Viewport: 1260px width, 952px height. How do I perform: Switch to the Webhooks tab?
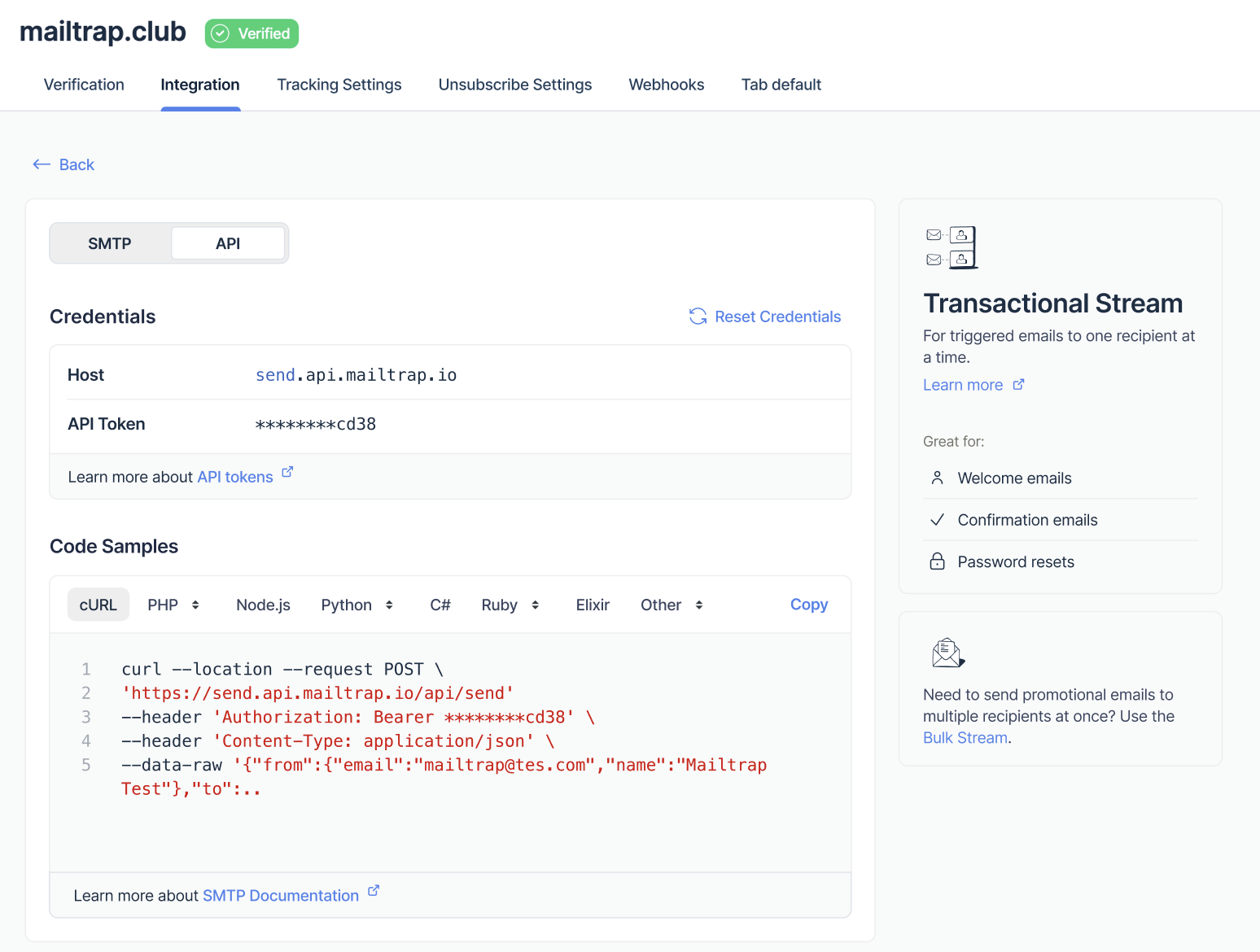click(666, 85)
